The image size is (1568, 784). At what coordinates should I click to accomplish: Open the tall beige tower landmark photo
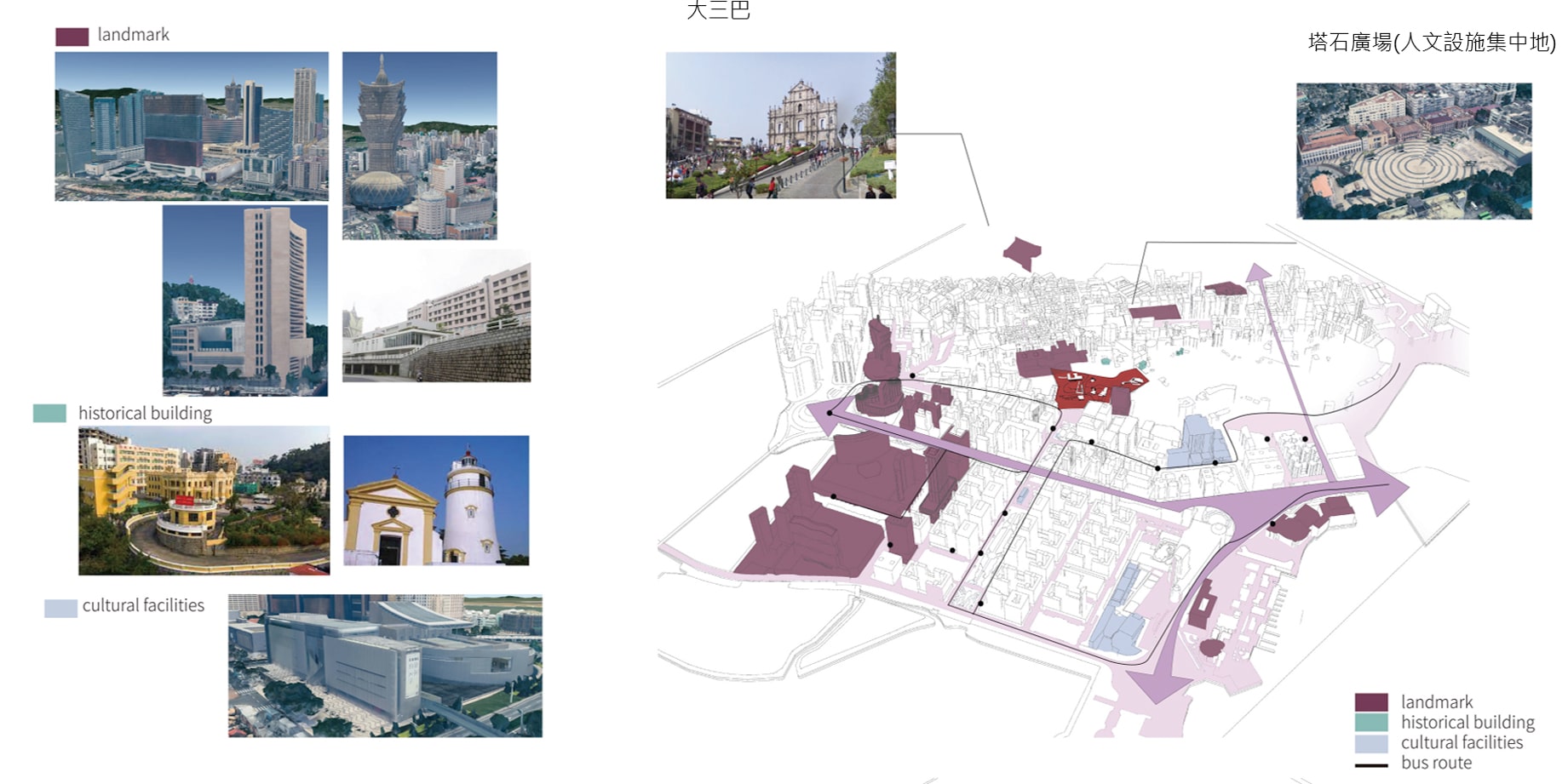(x=245, y=300)
